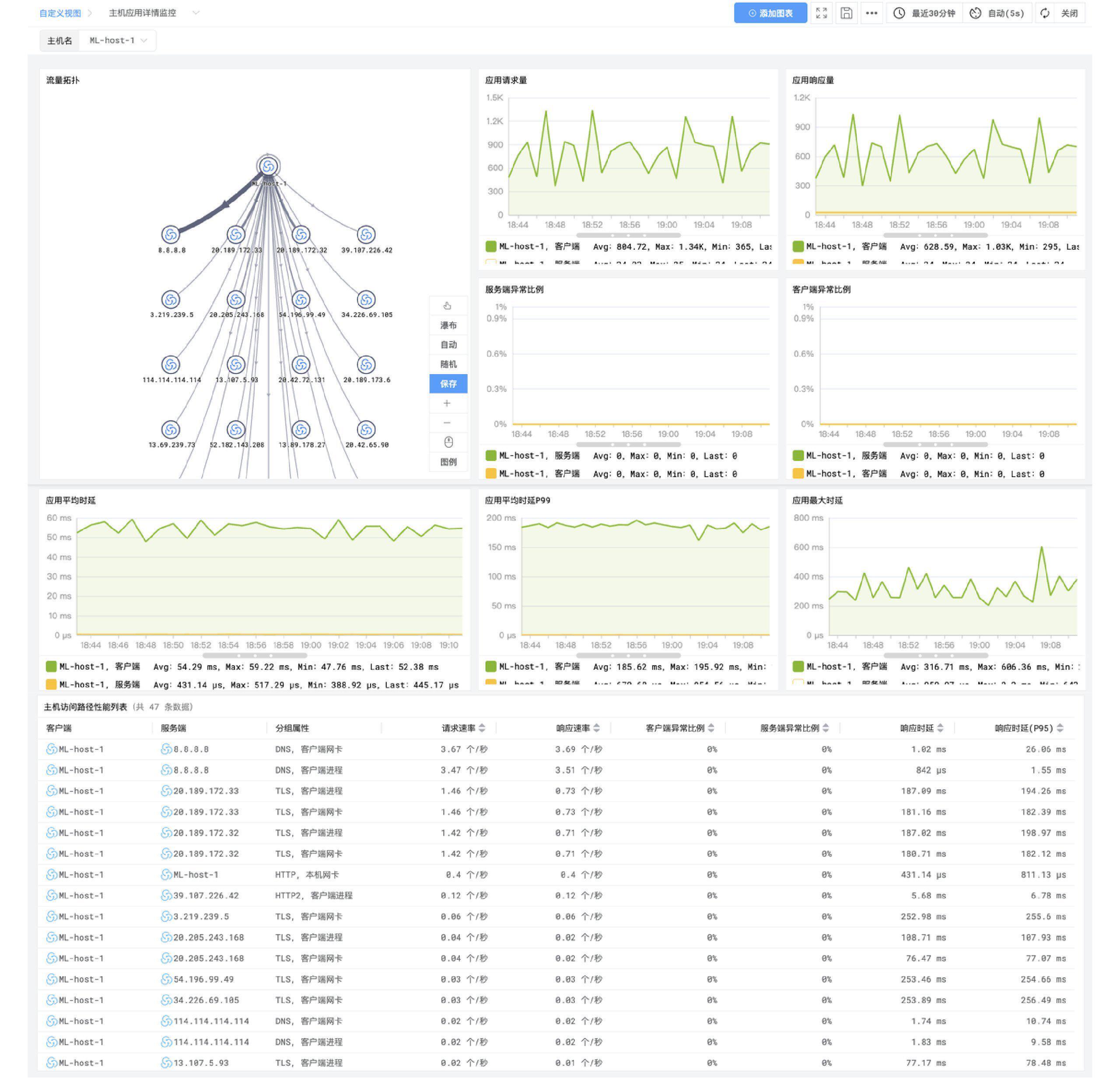The image size is (1120, 1088).
Task: Select the hand pointer tool in topology
Action: (x=448, y=306)
